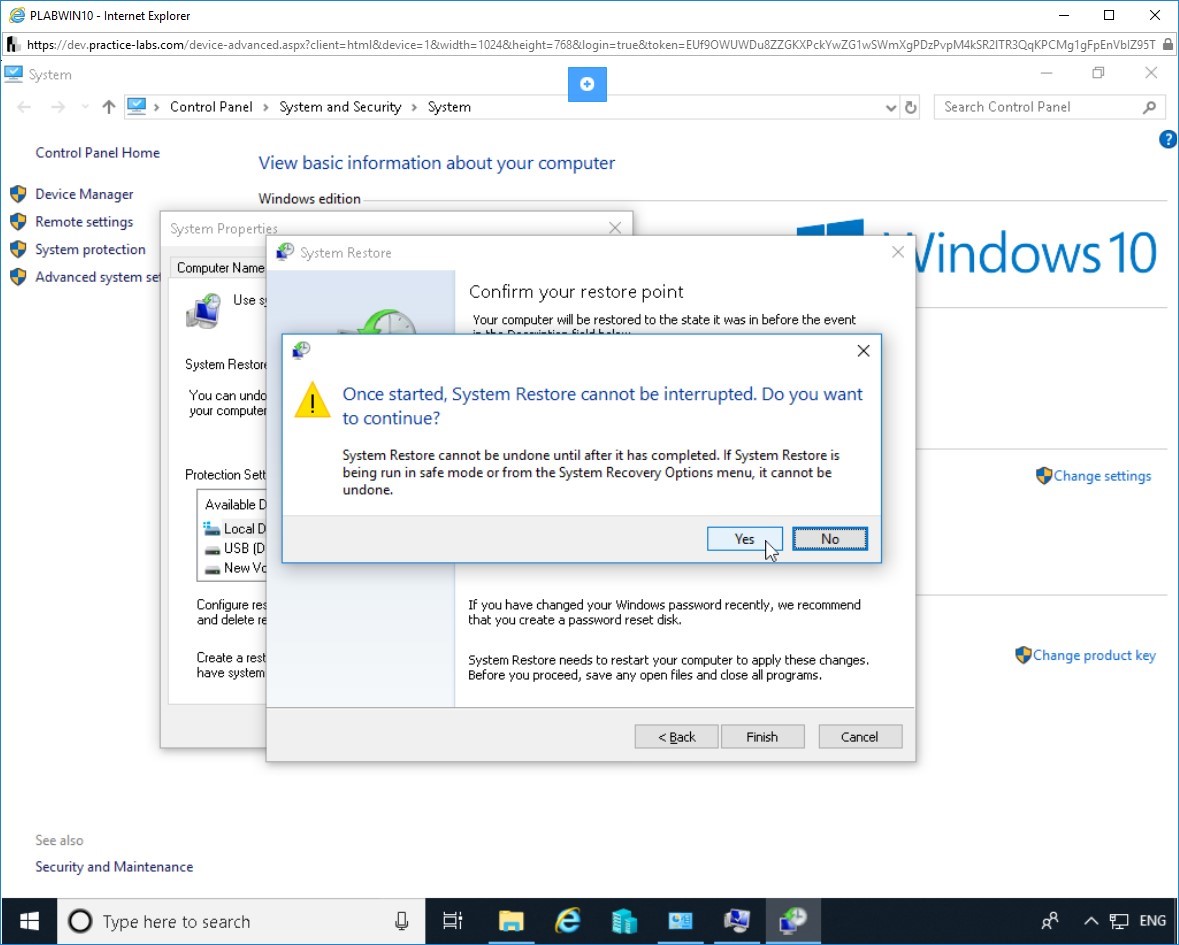
Task: Open Remote settings link
Action: pos(84,222)
